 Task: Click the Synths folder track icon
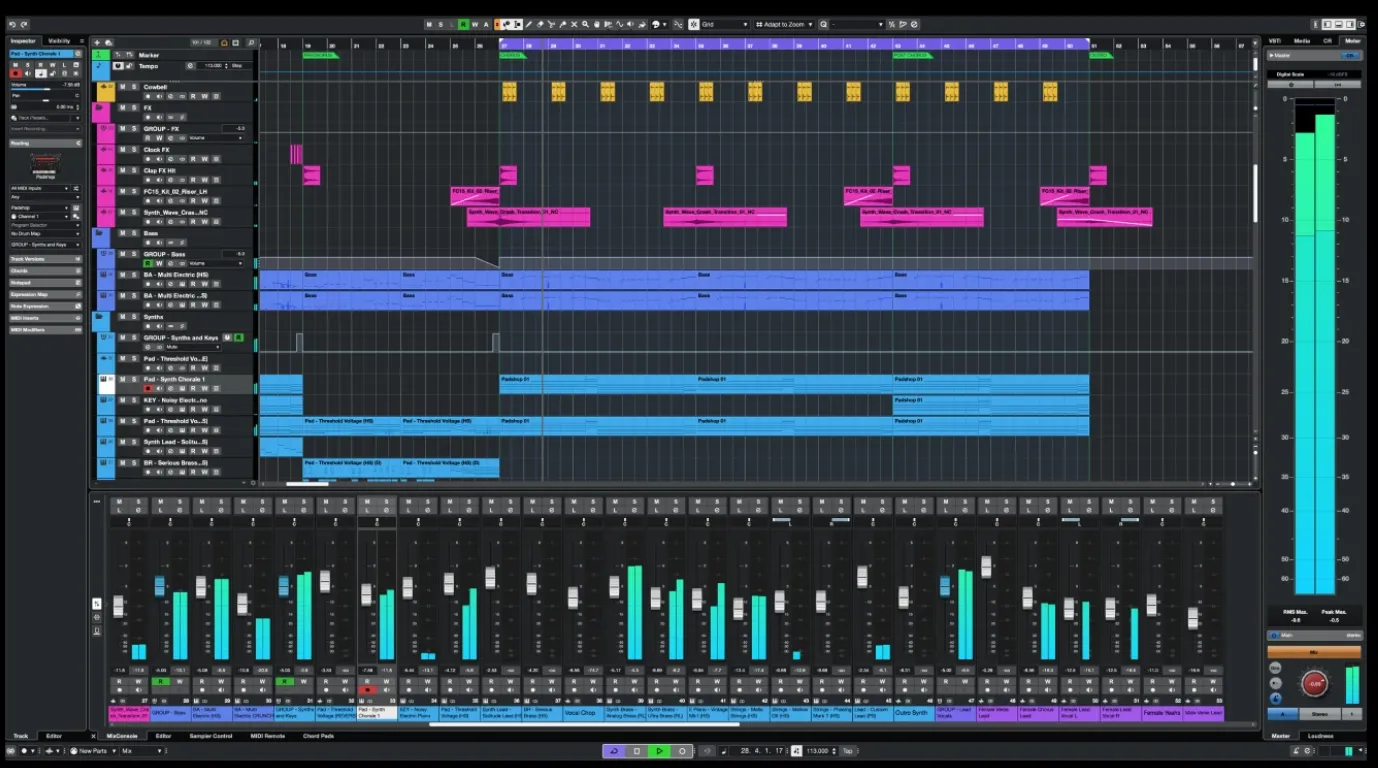tap(99, 317)
